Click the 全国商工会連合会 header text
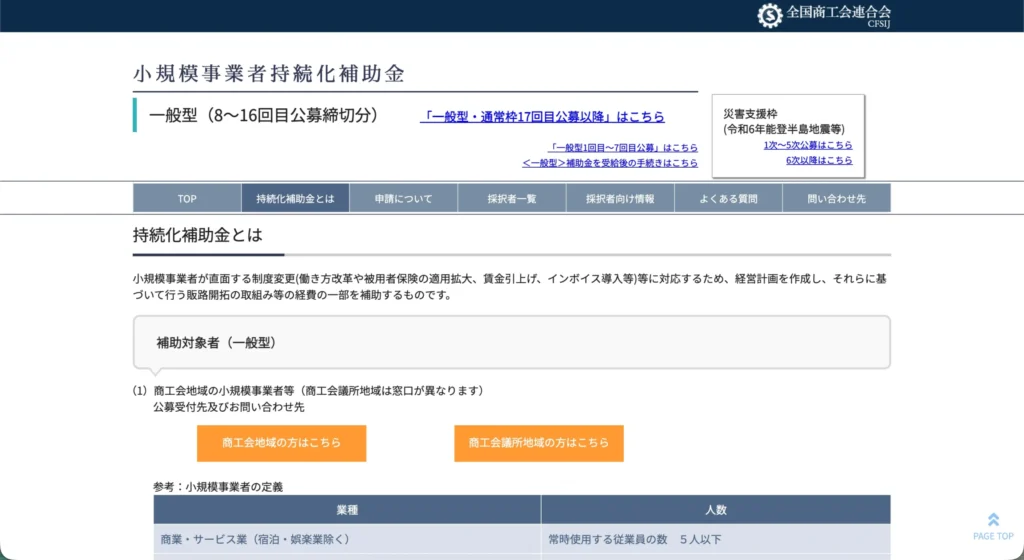This screenshot has height=560, width=1024. (x=838, y=13)
